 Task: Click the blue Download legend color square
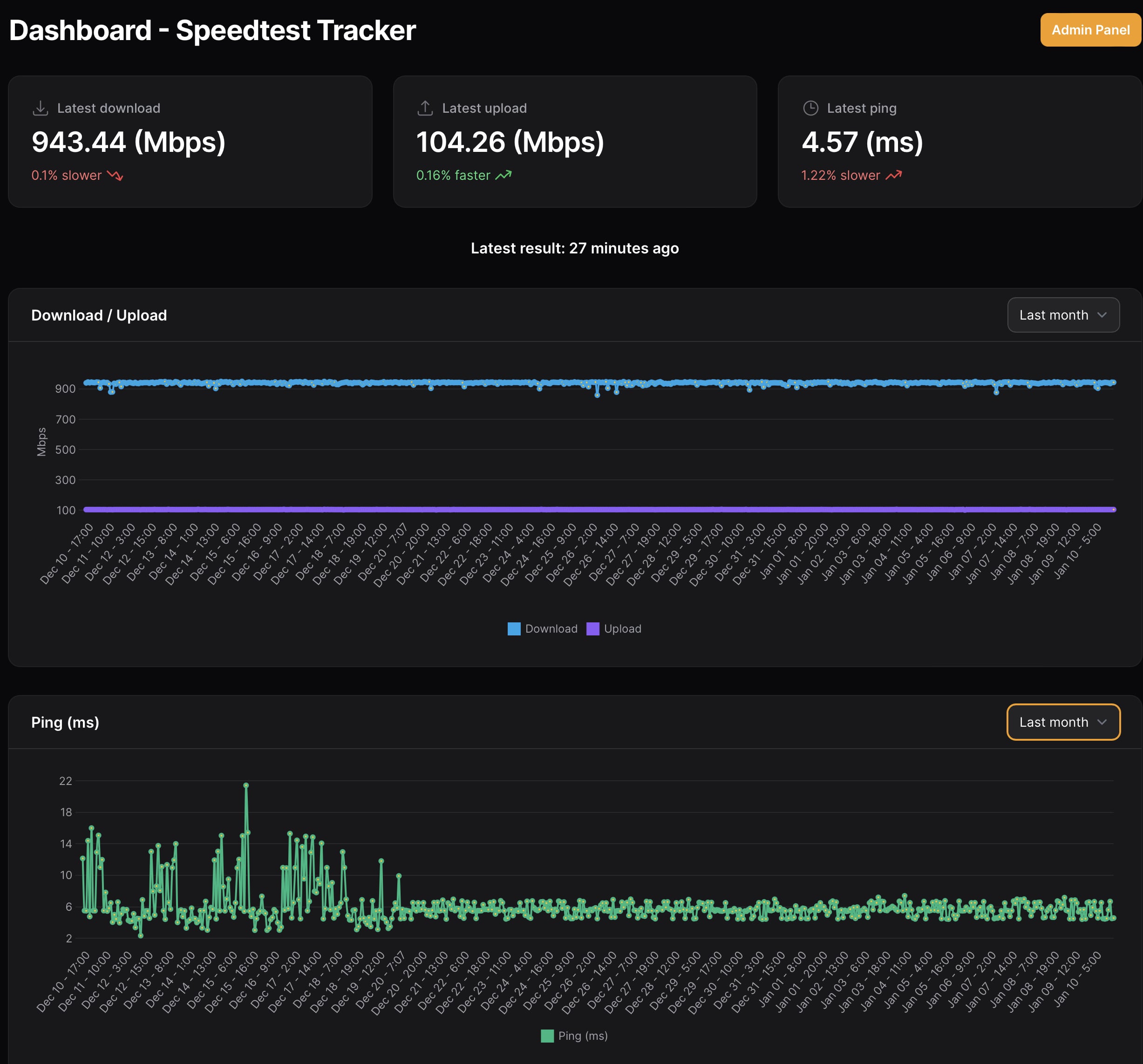pos(514,628)
